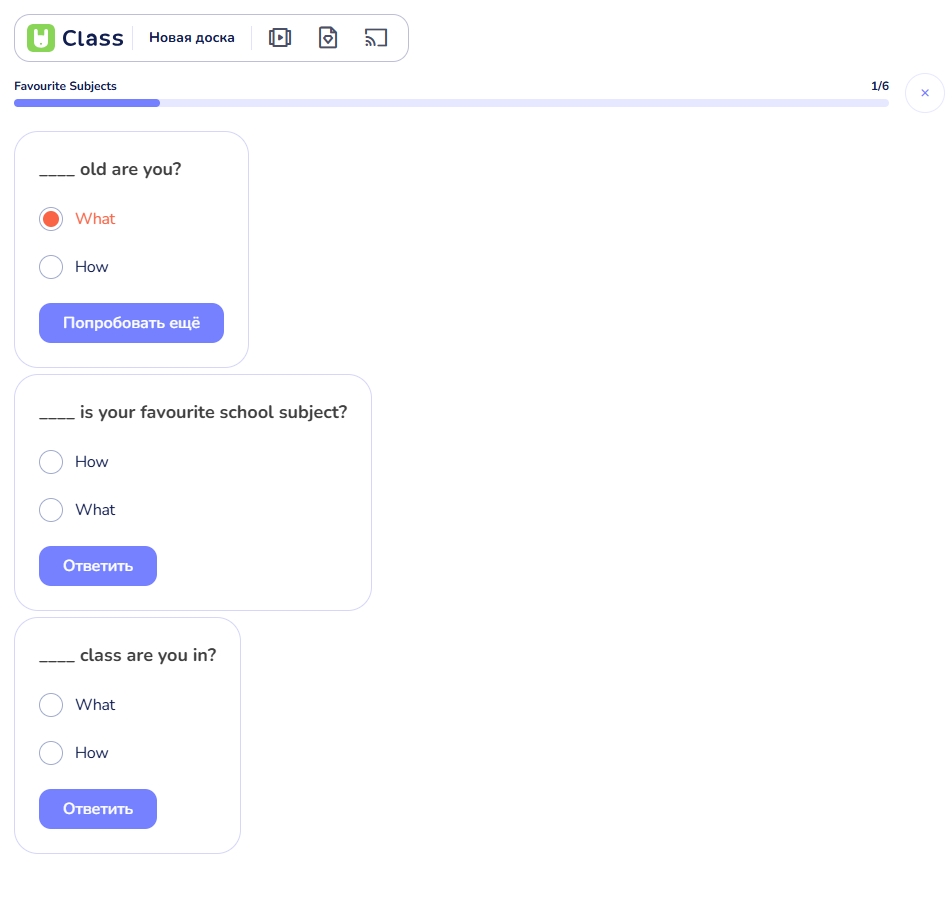The height and width of the screenshot is (905, 952).
Task: Choose 'What' for favourite school subject question
Action: pyautogui.click(x=51, y=510)
